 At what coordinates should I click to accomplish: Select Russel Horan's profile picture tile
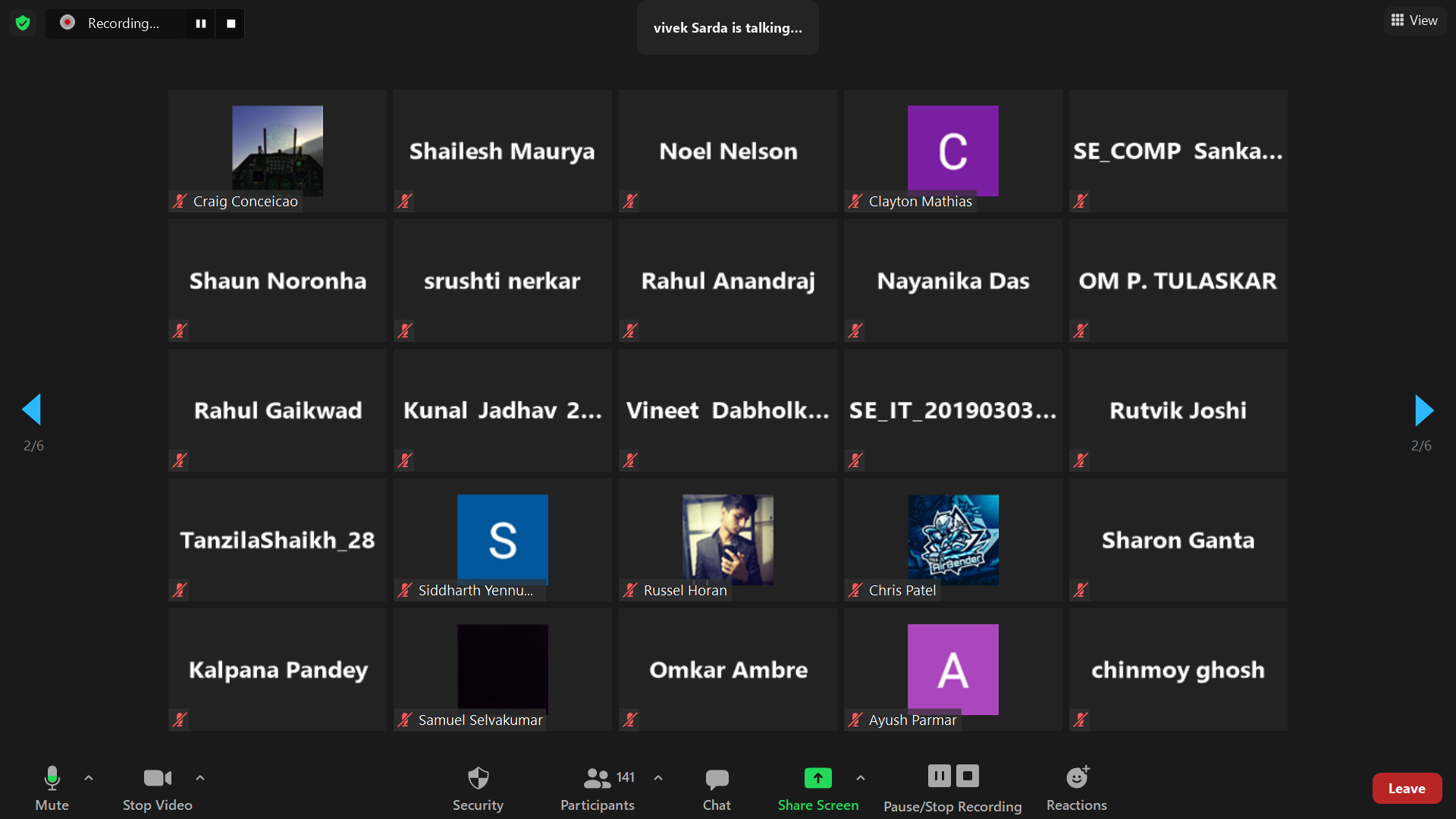pyautogui.click(x=728, y=540)
